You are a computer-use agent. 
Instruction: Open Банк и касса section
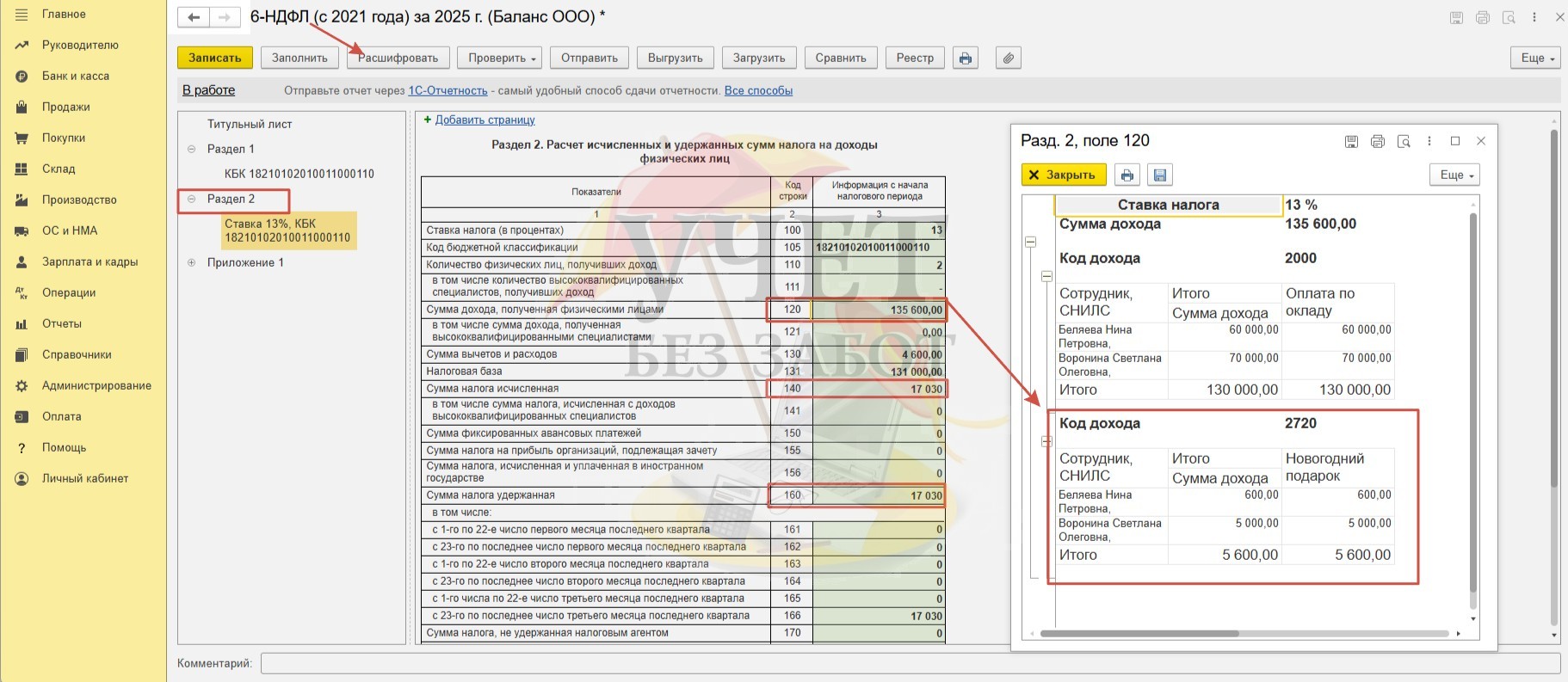point(75,76)
